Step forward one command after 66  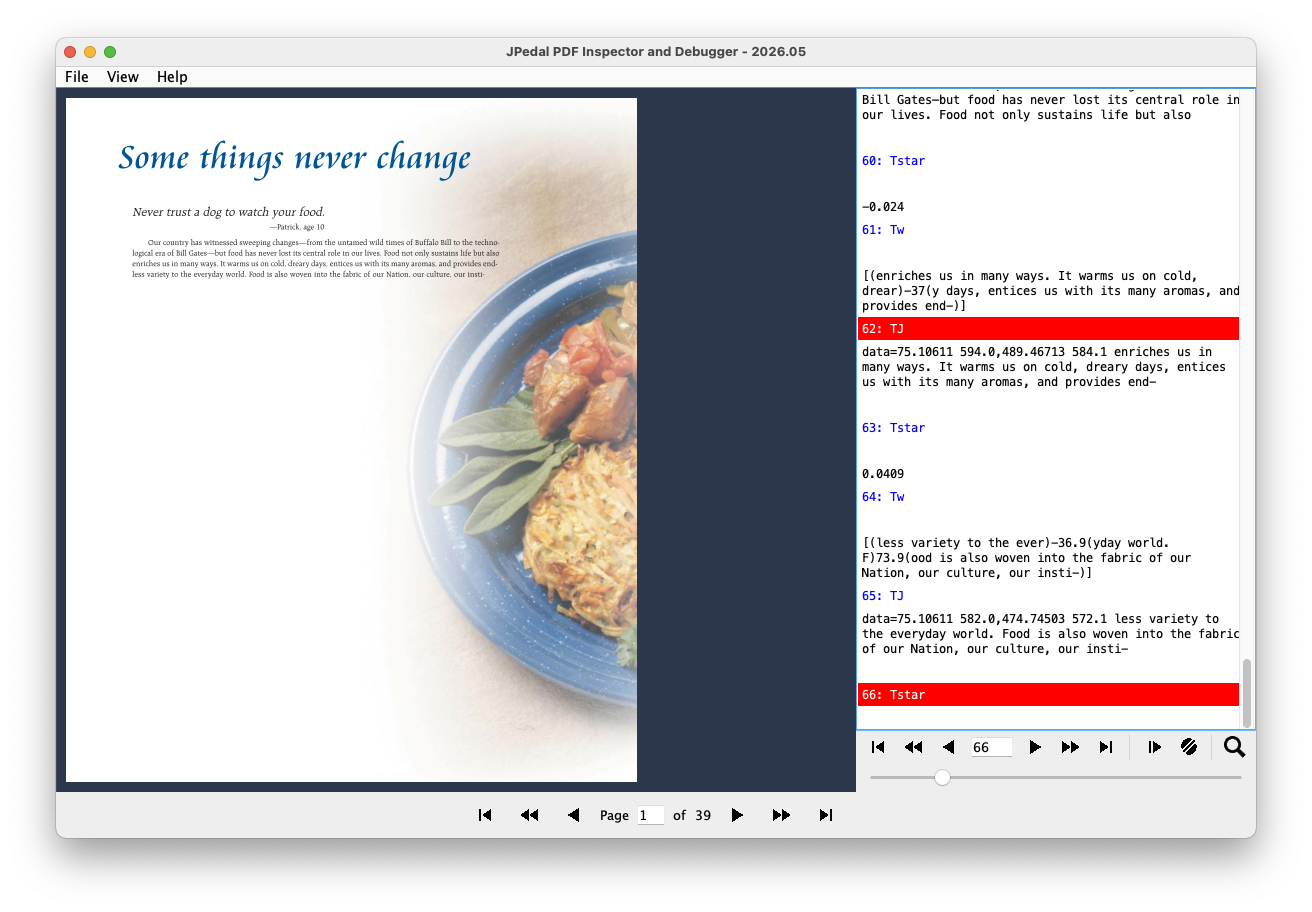click(x=1035, y=747)
